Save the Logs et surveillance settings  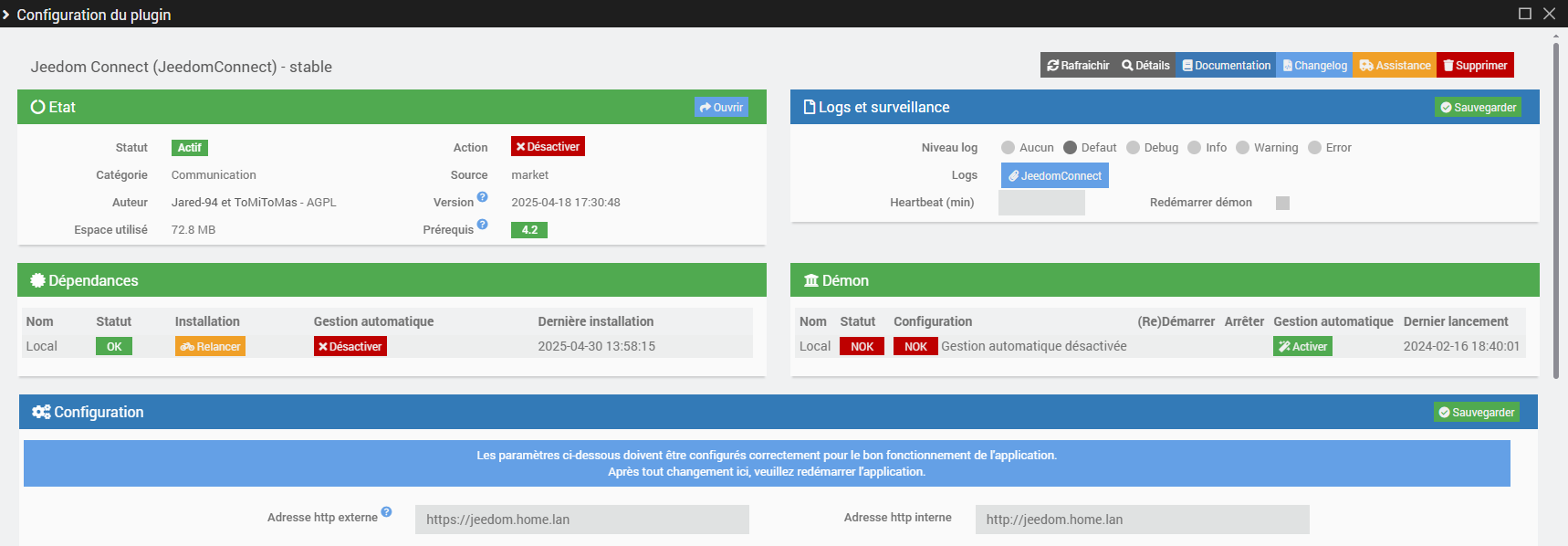1478,107
